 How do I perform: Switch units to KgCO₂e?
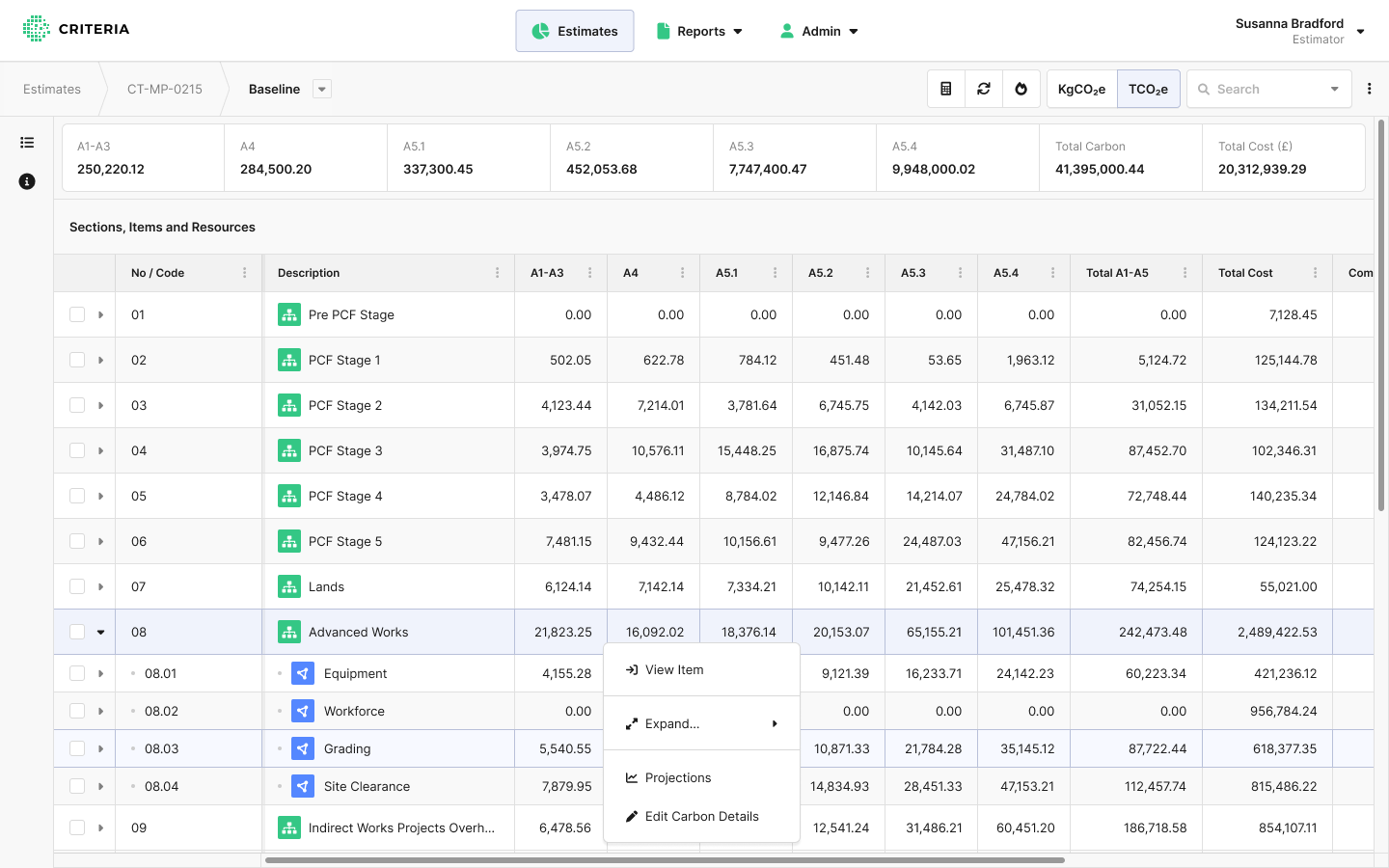(1081, 89)
